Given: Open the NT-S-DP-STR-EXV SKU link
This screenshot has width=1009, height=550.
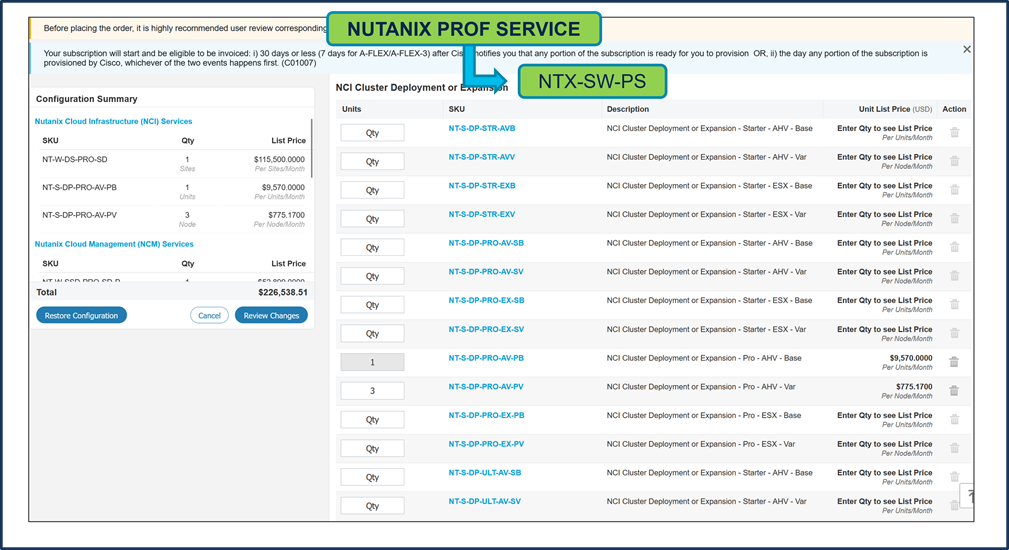Looking at the screenshot, I should 482,214.
